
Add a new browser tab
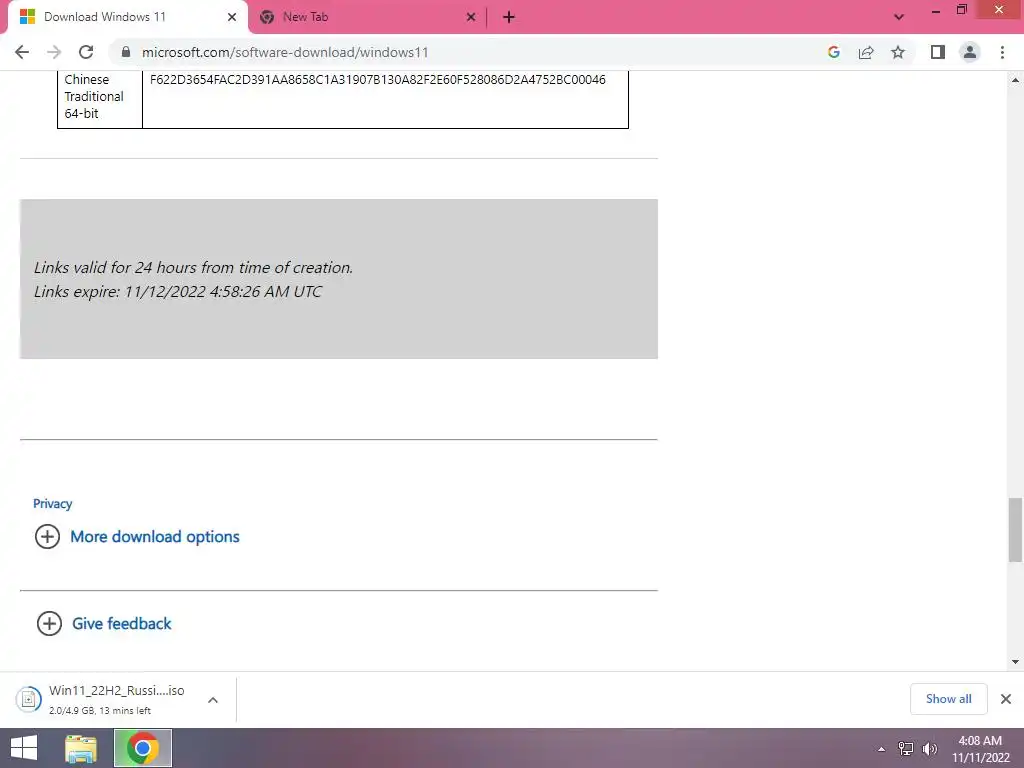tap(509, 17)
